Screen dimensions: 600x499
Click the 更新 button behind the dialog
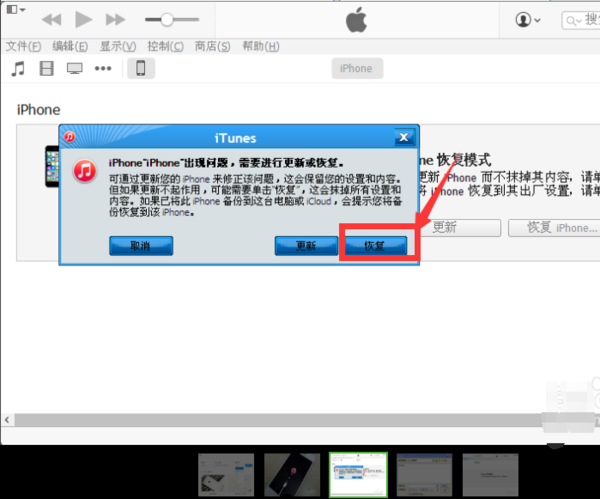(x=461, y=228)
